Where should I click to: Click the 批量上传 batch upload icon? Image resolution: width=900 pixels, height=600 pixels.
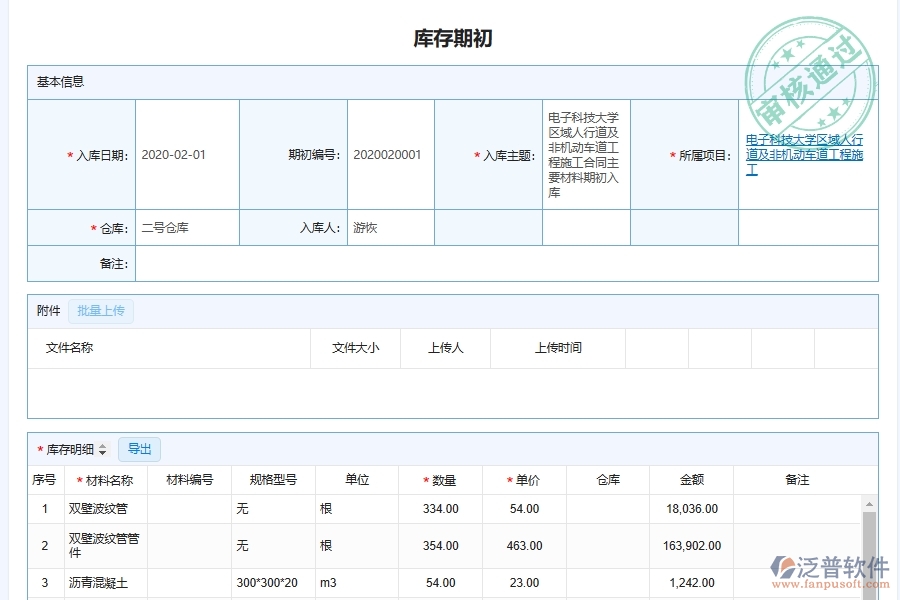click(x=100, y=310)
